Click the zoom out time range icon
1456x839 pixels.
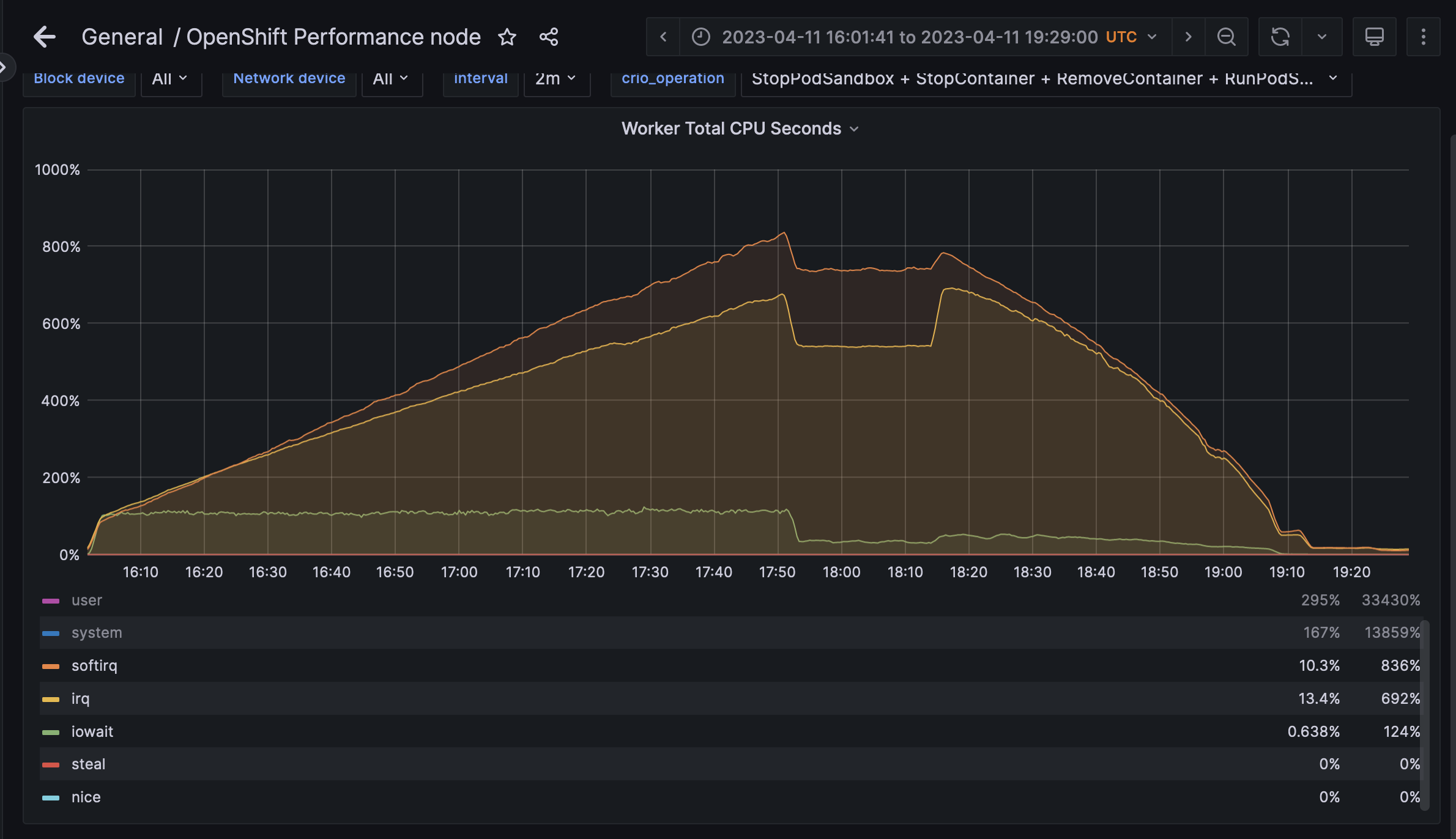pyautogui.click(x=1226, y=37)
